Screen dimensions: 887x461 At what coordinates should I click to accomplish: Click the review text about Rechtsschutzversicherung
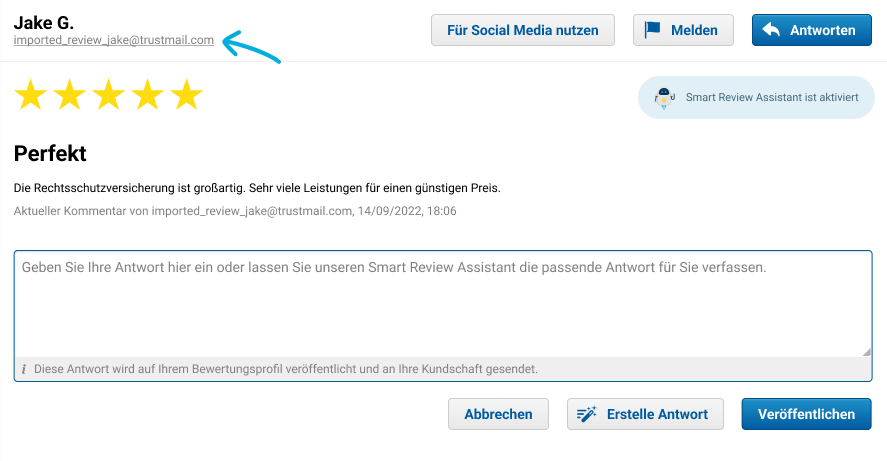[x=256, y=188]
